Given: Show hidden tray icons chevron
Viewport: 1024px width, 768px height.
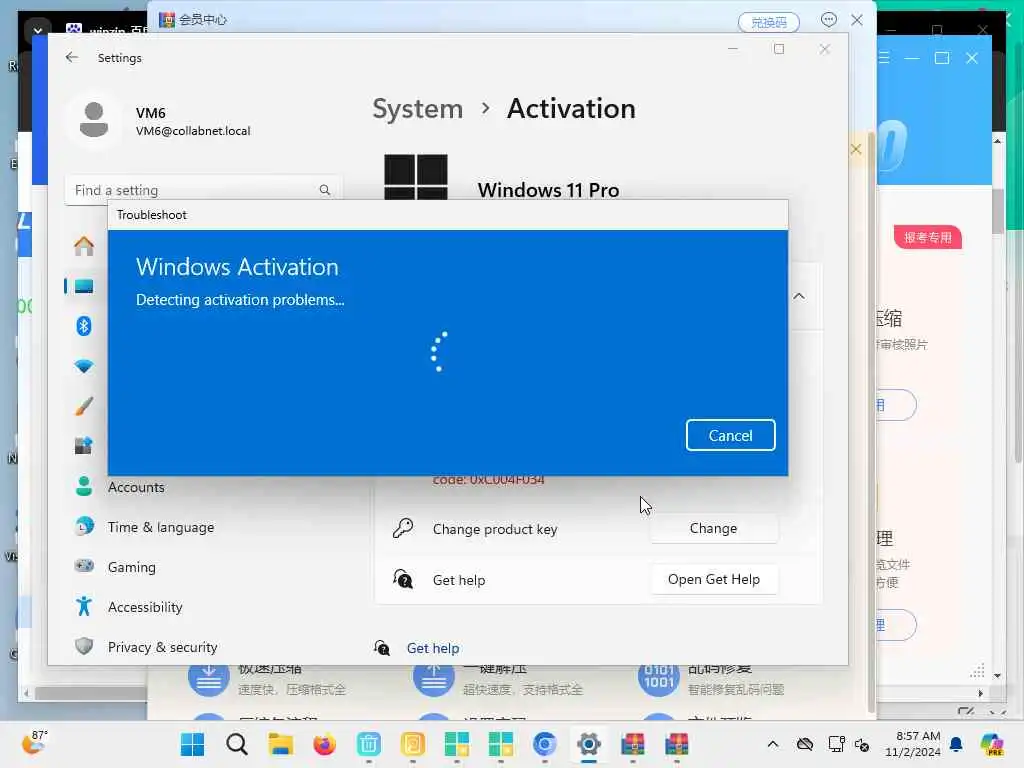Looking at the screenshot, I should pyautogui.click(x=773, y=744).
